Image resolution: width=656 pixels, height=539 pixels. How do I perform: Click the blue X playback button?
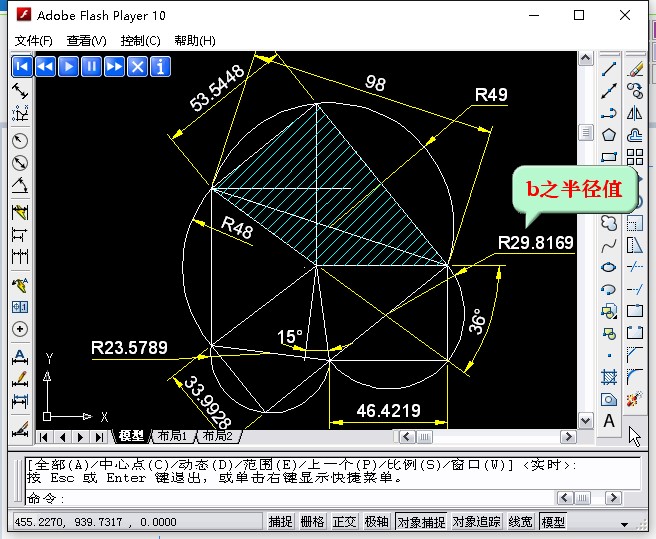(x=137, y=67)
